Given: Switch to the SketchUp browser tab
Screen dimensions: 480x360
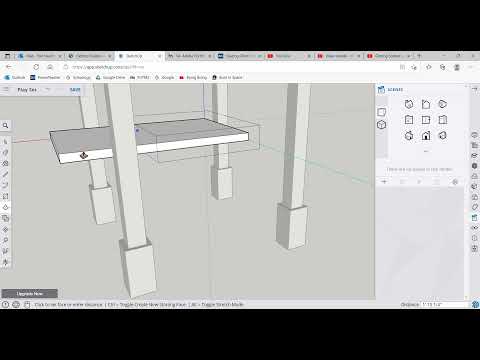Looking at the screenshot, I should [139, 56].
